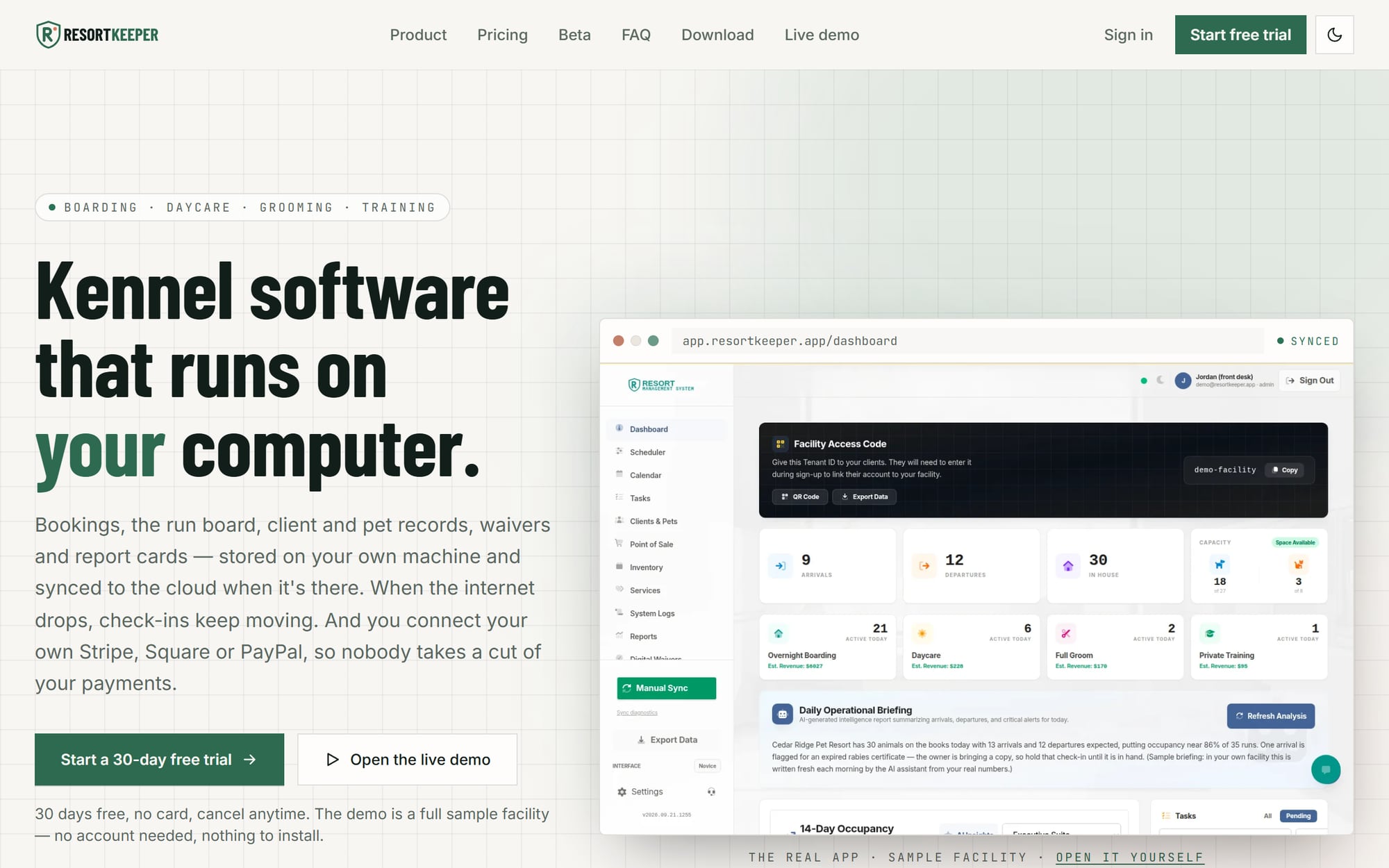Click the Calendar sidebar icon
Screen dimensions: 1389x868
(x=619, y=474)
